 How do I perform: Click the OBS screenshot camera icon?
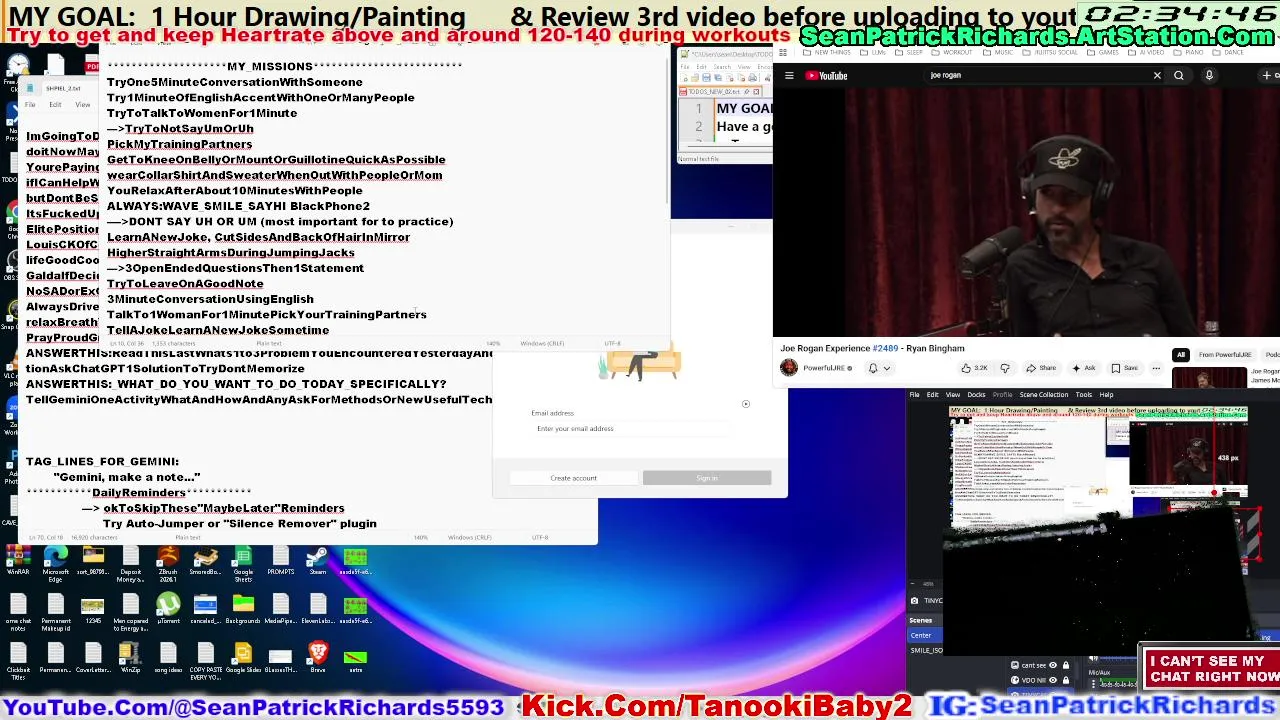(x=914, y=601)
